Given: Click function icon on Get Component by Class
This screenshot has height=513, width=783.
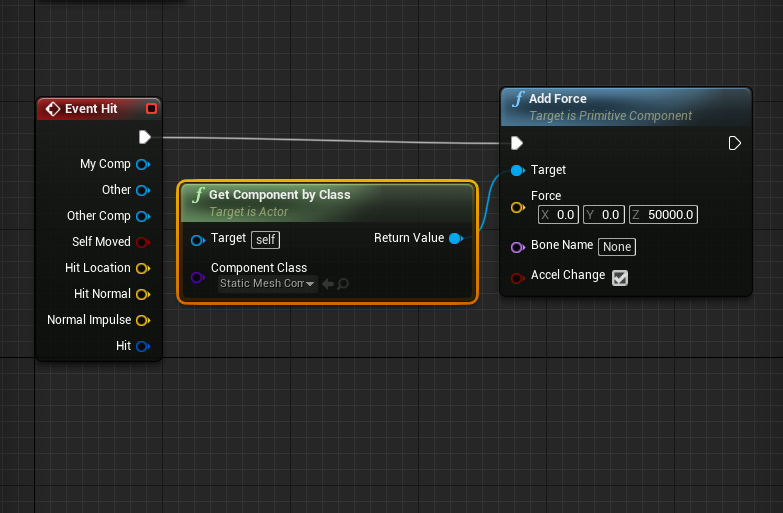Looking at the screenshot, I should [198, 195].
